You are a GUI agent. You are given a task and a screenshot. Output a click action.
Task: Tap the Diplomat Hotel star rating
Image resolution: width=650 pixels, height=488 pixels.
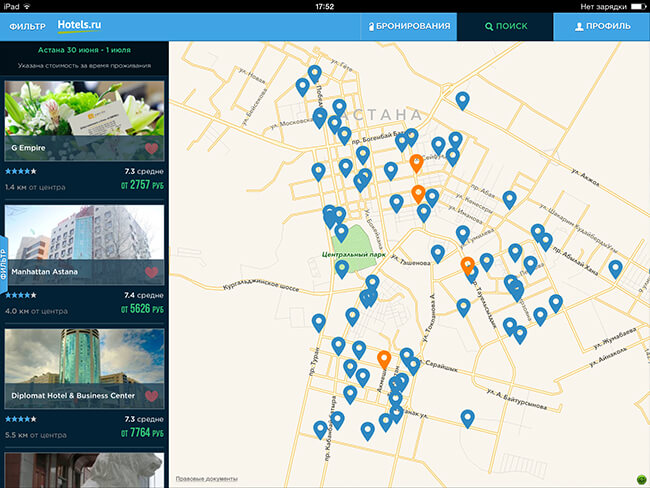(21, 419)
